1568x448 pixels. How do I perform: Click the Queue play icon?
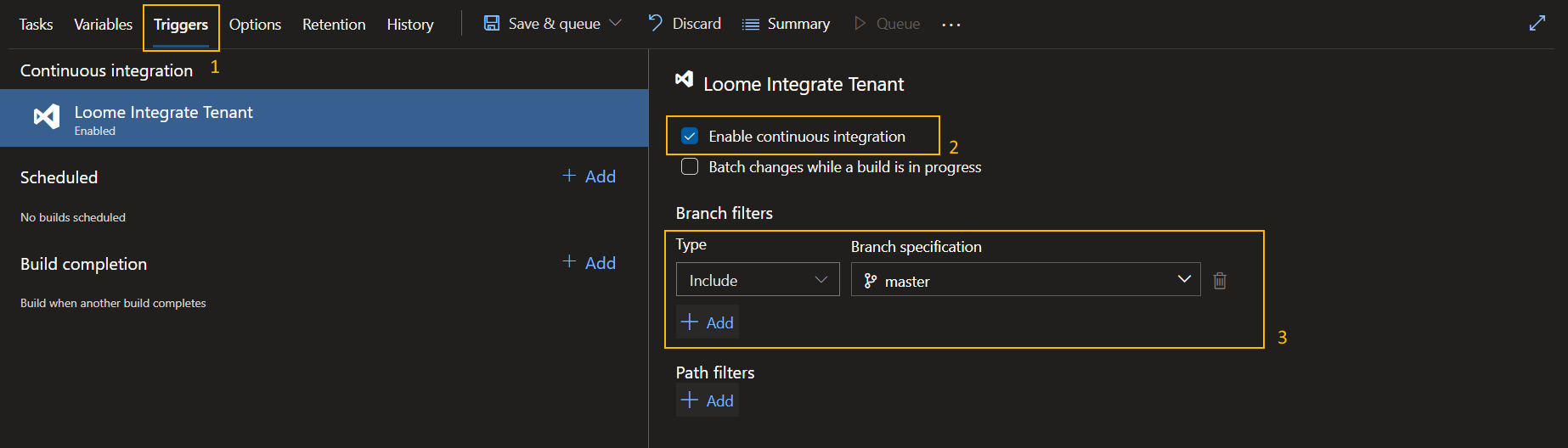click(x=860, y=24)
